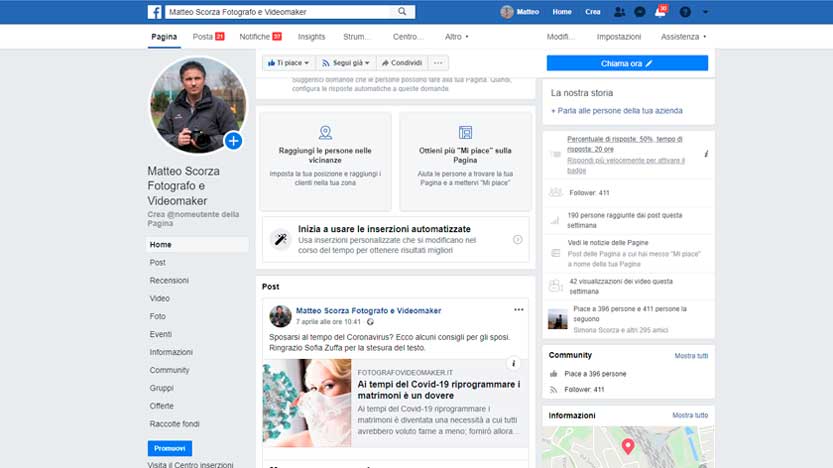Open the Messenger icon
The height and width of the screenshot is (468, 833).
tap(640, 12)
